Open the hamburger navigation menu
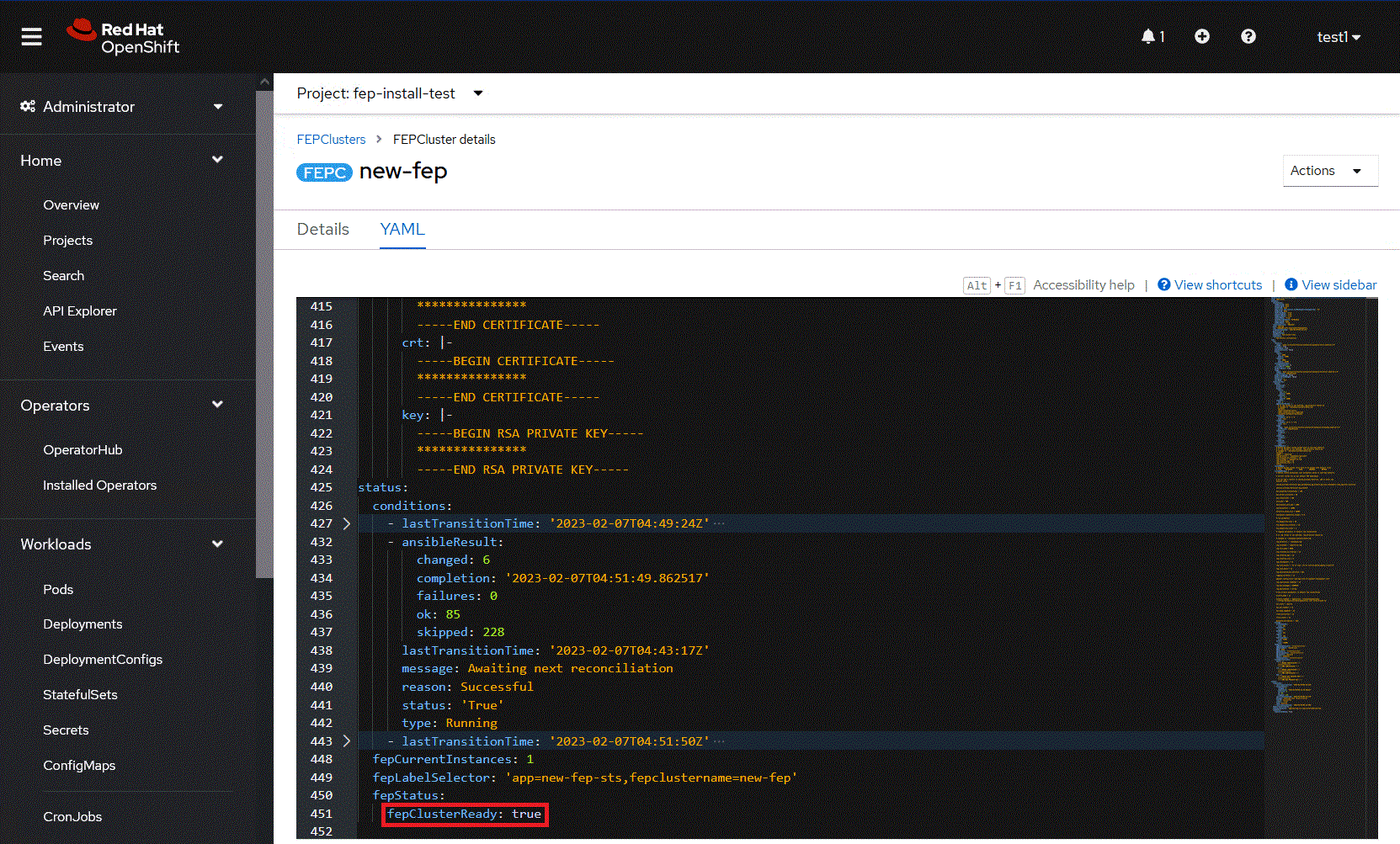Screen dimensions: 1400x844 [x=31, y=37]
